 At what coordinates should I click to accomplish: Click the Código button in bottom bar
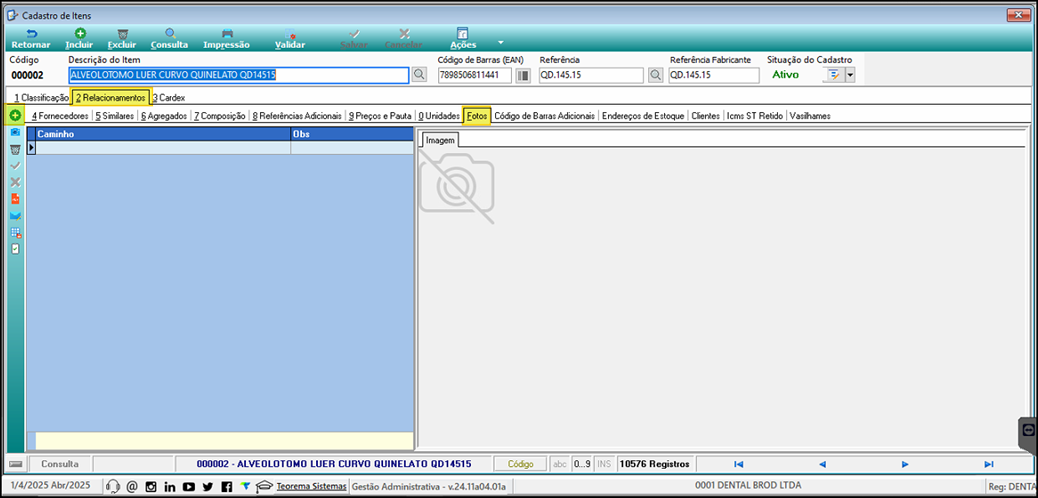[522, 464]
